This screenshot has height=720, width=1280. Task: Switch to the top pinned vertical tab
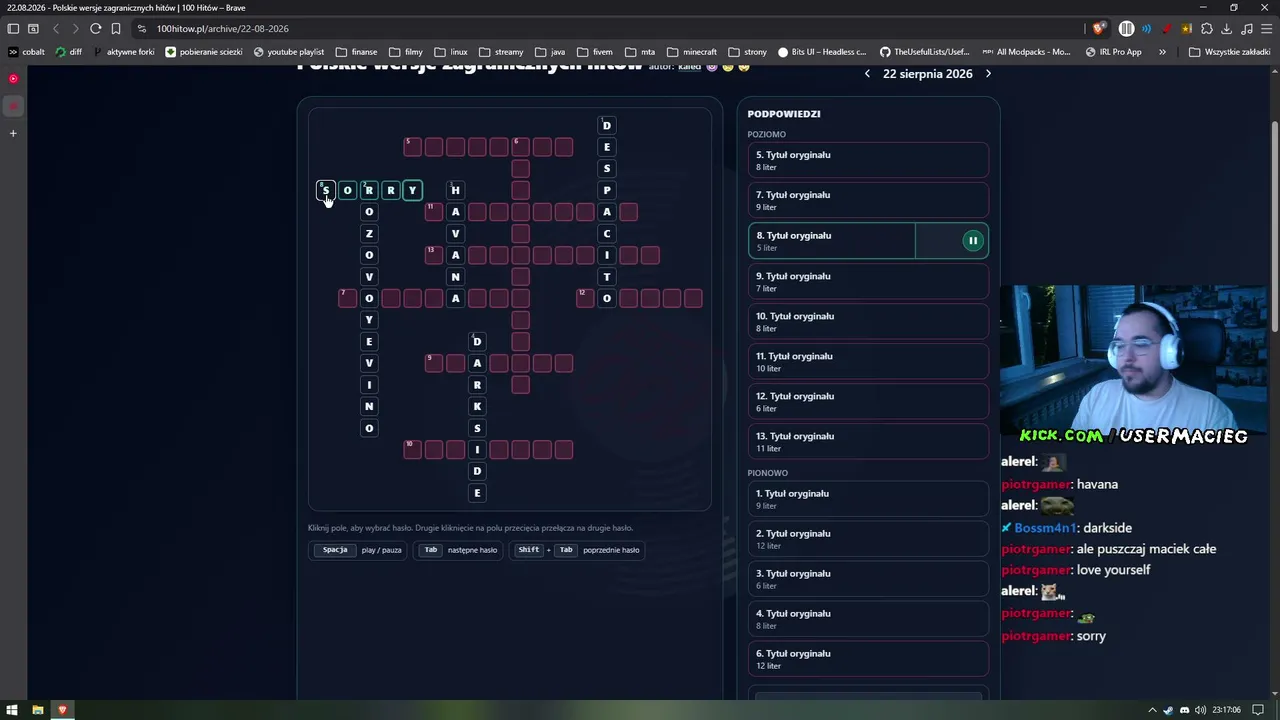pyautogui.click(x=13, y=78)
